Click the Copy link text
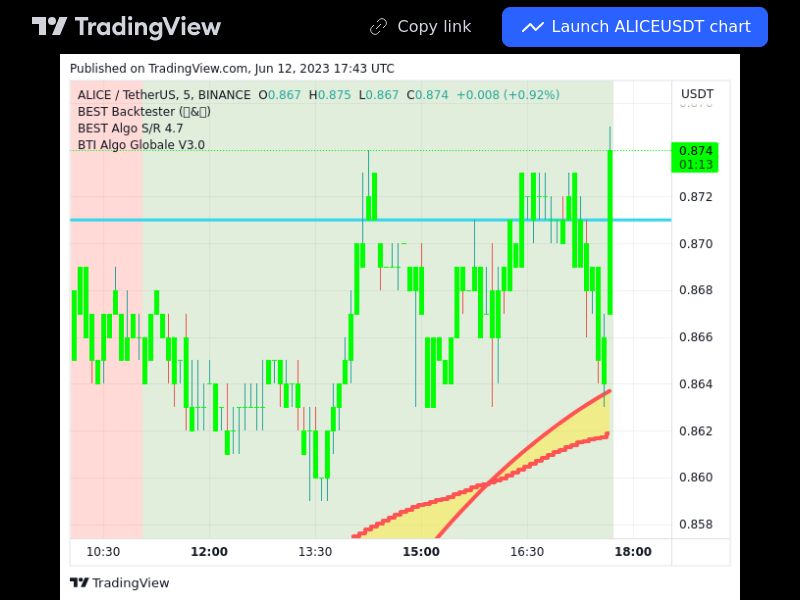The height and width of the screenshot is (600, 800). (434, 27)
